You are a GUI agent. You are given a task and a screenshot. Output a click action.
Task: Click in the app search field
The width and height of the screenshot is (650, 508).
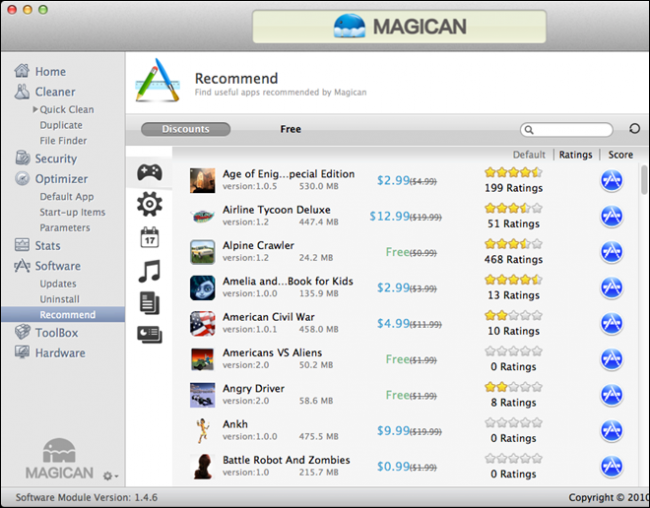click(x=566, y=129)
